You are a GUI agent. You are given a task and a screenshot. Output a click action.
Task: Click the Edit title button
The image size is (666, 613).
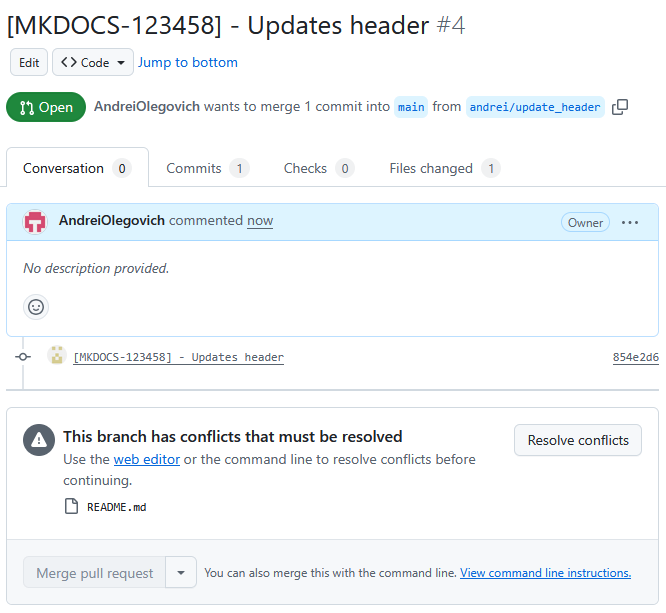pos(29,62)
